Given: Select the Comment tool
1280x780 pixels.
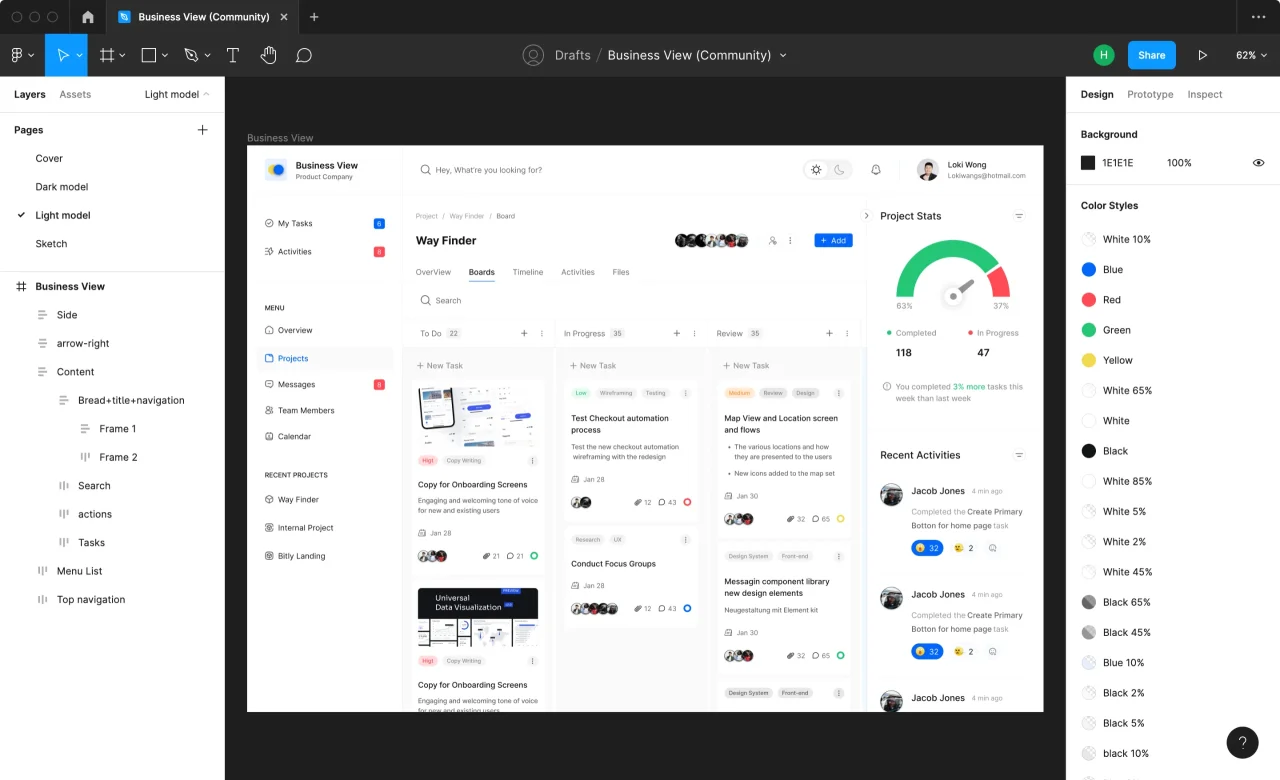Looking at the screenshot, I should click(x=304, y=55).
